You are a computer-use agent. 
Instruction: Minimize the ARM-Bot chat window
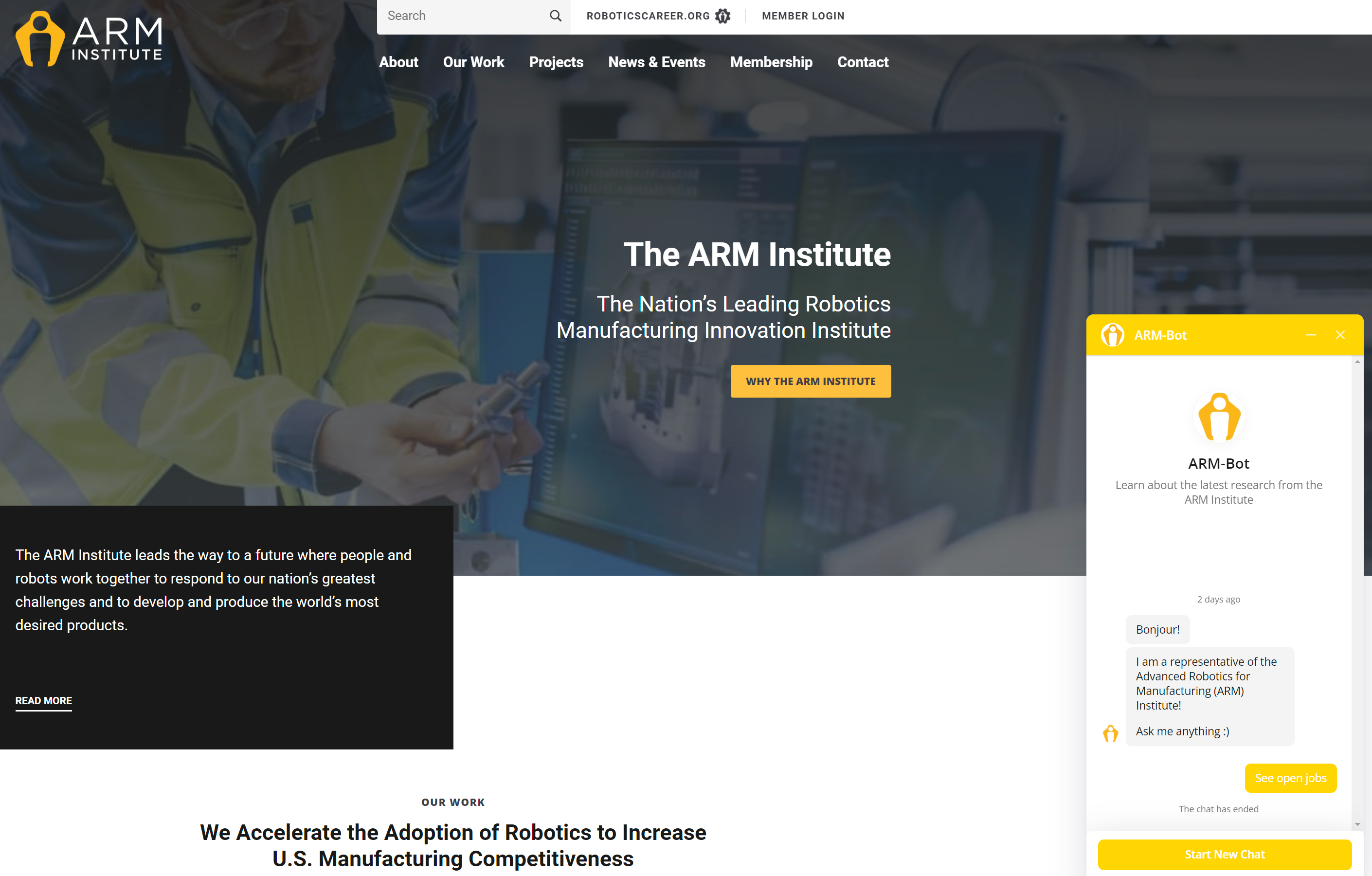point(1311,335)
